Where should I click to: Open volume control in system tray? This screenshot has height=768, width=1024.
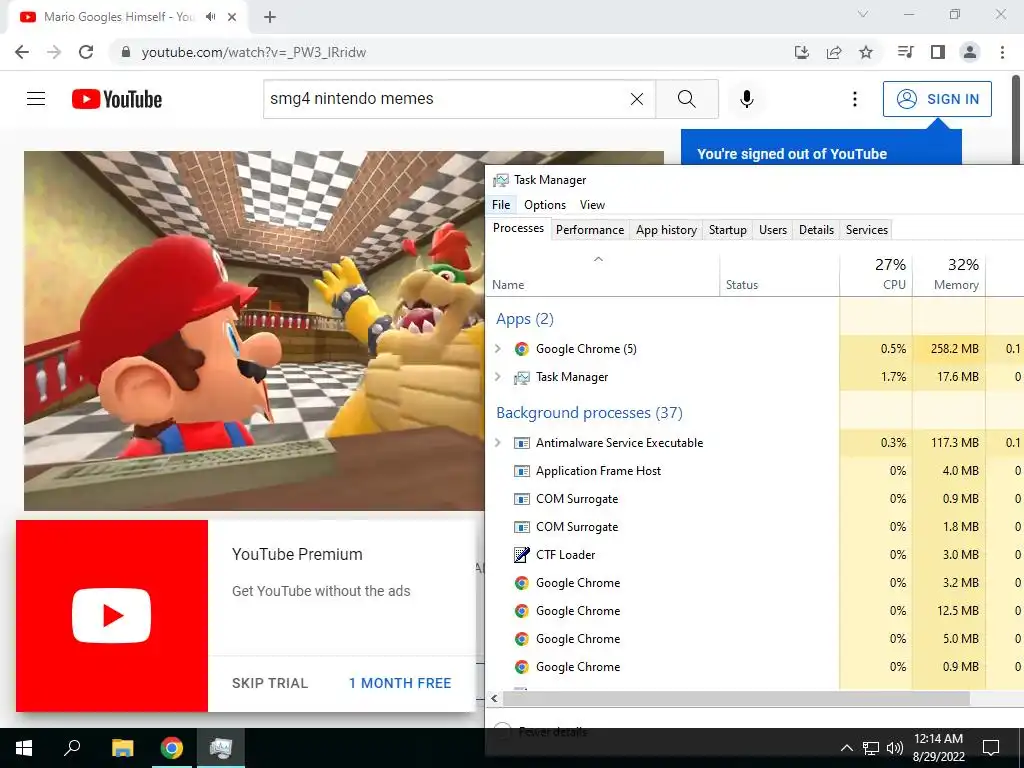tap(895, 748)
